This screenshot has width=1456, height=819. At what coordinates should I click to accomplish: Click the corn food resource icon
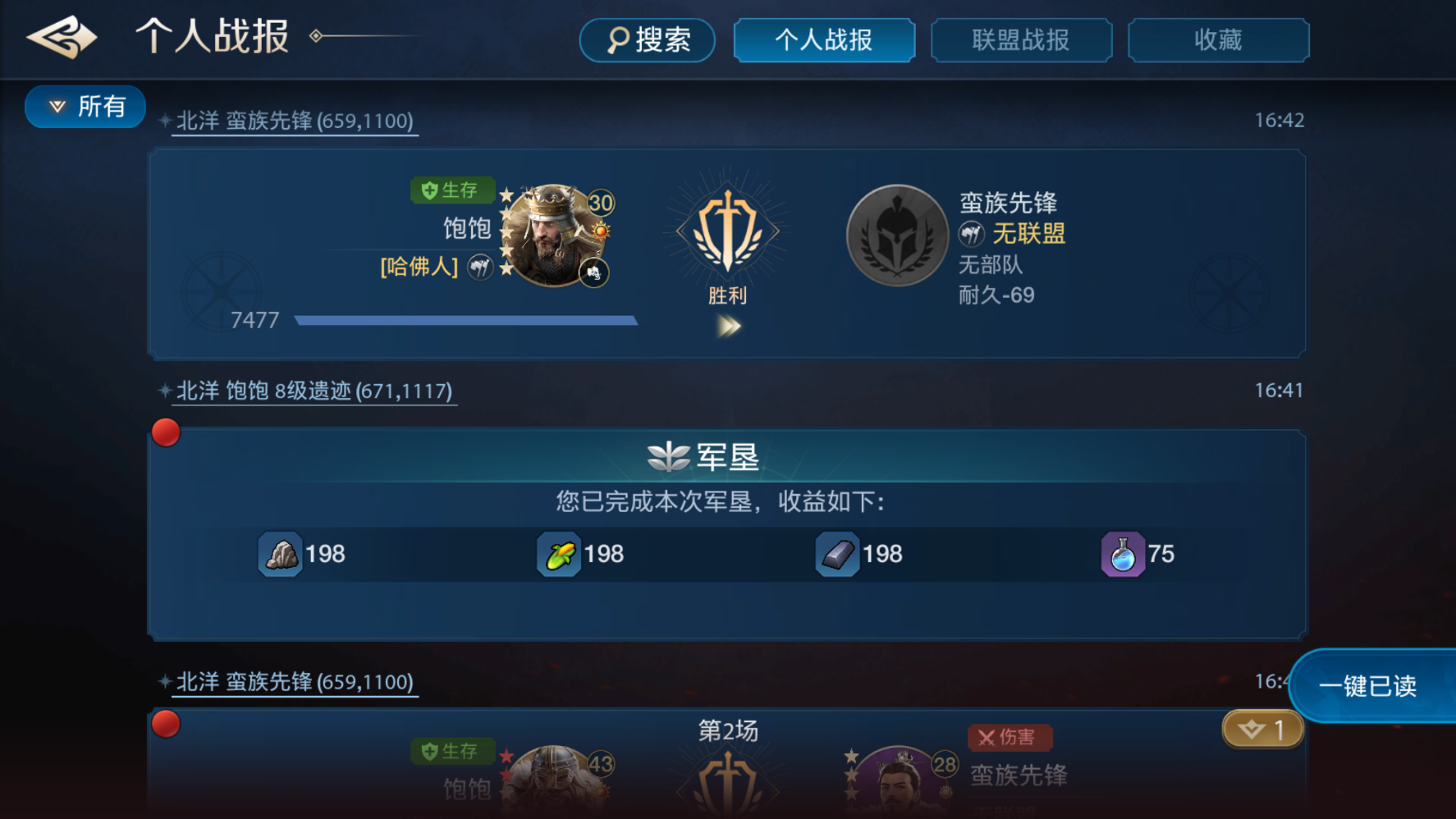coord(559,555)
